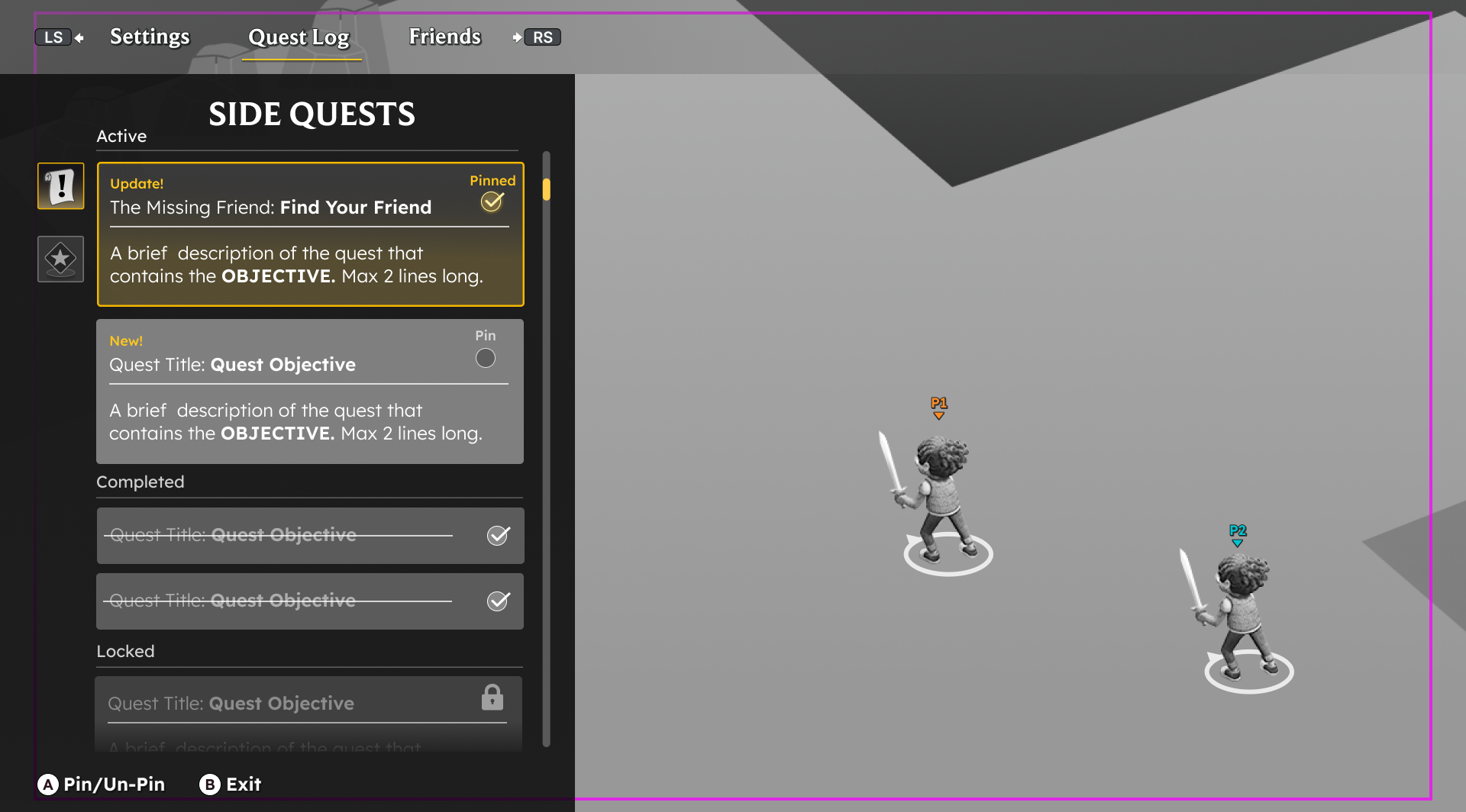This screenshot has height=812, width=1466.
Task: Toggle Pin radio on the New quest
Action: (x=486, y=358)
